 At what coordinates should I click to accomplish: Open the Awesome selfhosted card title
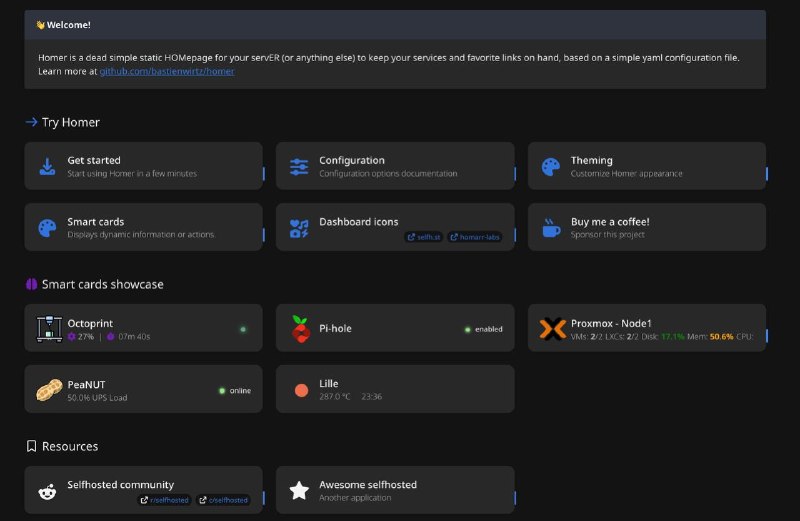pos(368,485)
